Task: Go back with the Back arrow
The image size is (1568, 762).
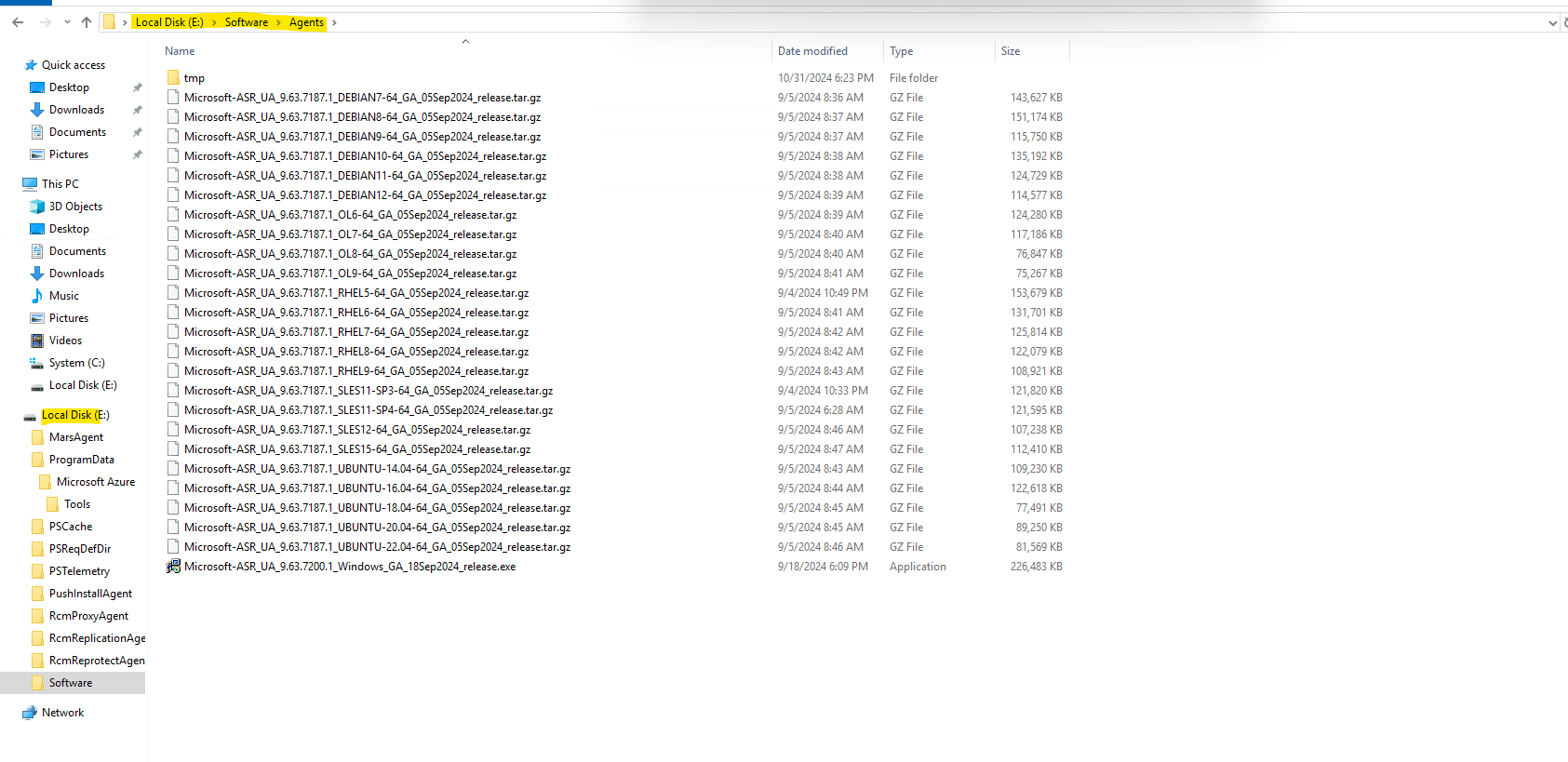Action: pos(18,22)
